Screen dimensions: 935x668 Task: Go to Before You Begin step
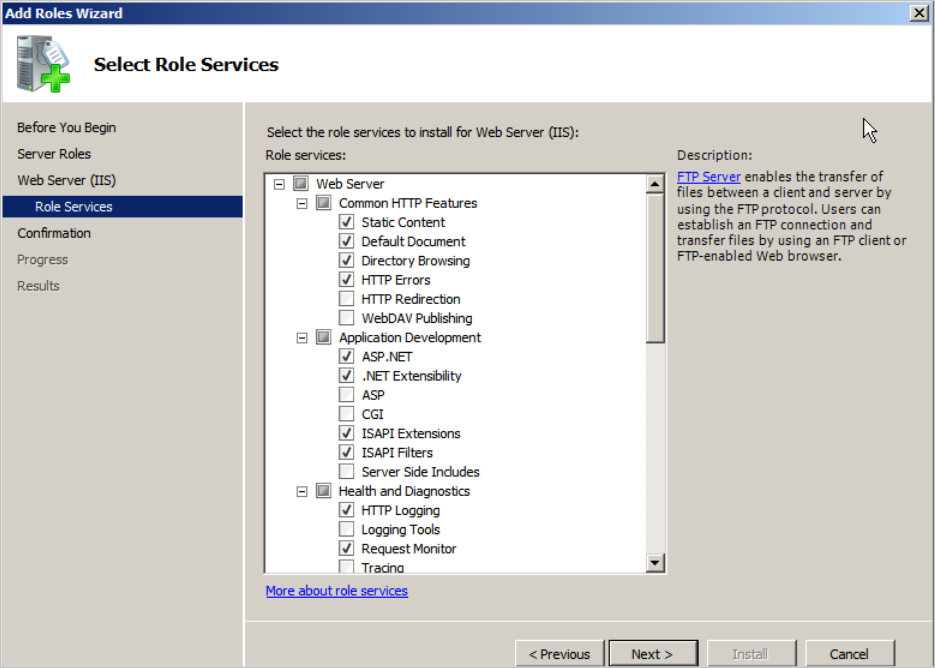[66, 128]
